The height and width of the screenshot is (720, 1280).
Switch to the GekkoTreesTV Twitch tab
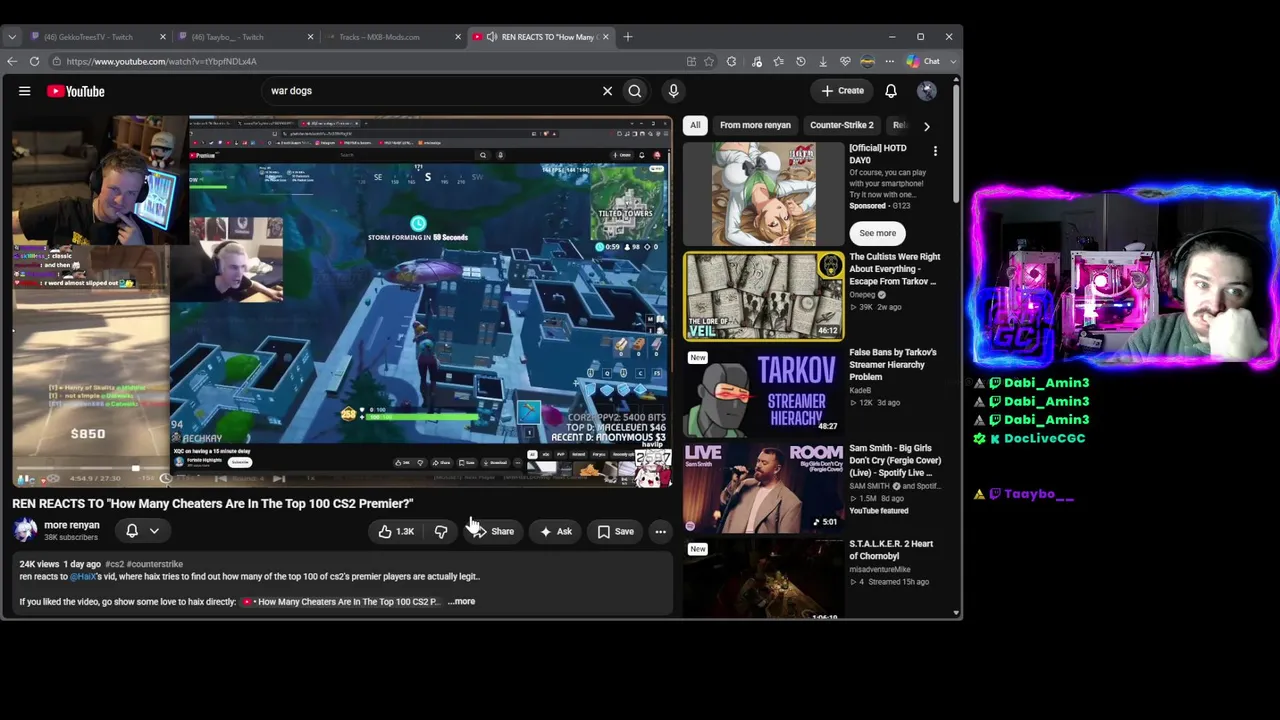pyautogui.click(x=97, y=37)
